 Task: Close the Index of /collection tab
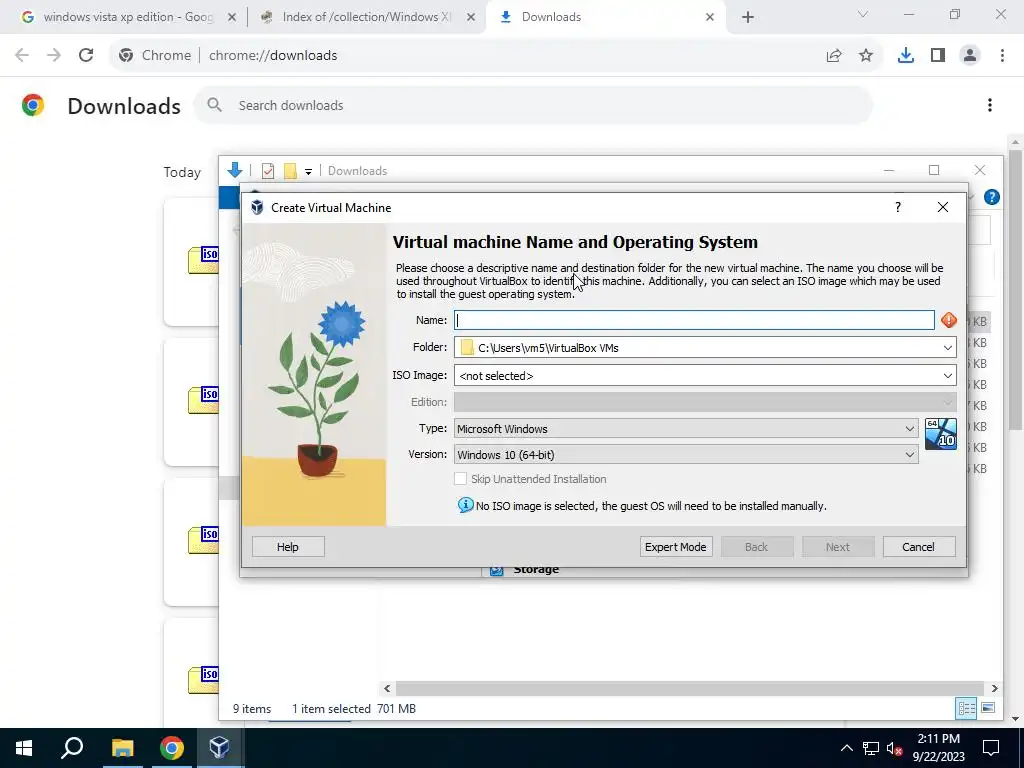click(x=471, y=18)
